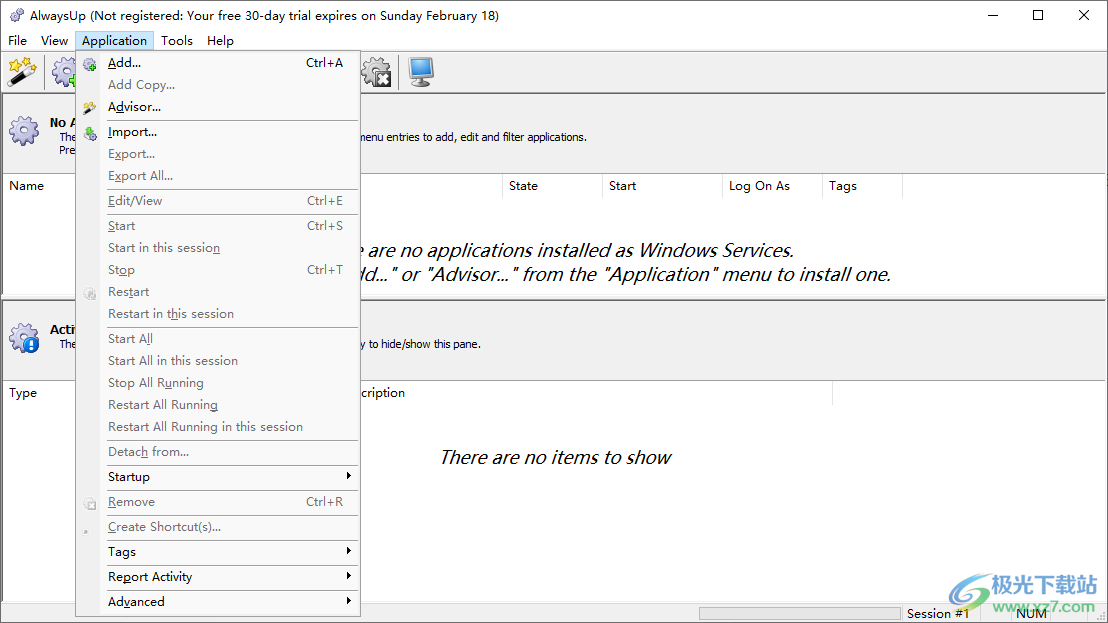
Task: Expand the Advanced submenu
Action: pos(218,602)
